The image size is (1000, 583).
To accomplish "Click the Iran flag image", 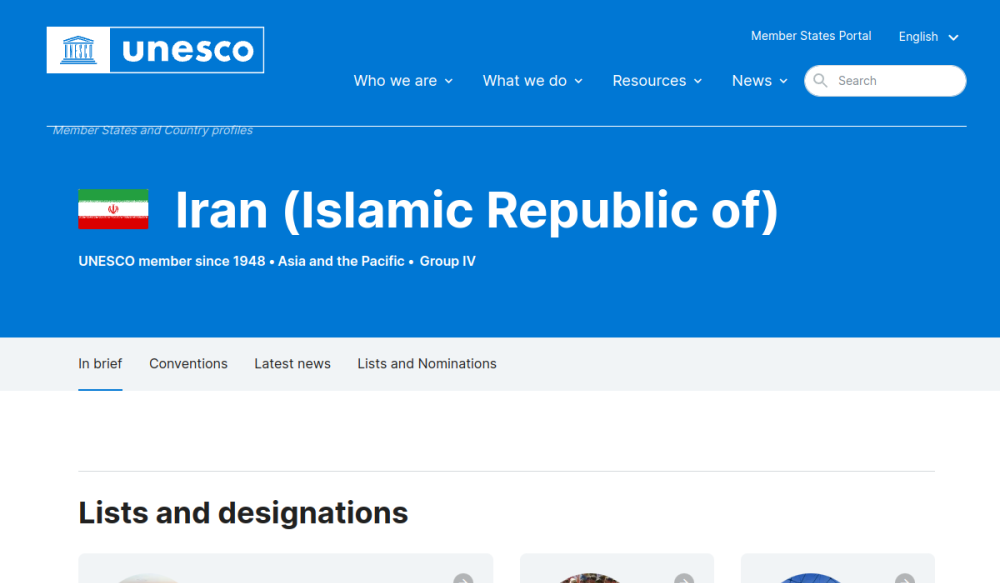I will coord(114,209).
